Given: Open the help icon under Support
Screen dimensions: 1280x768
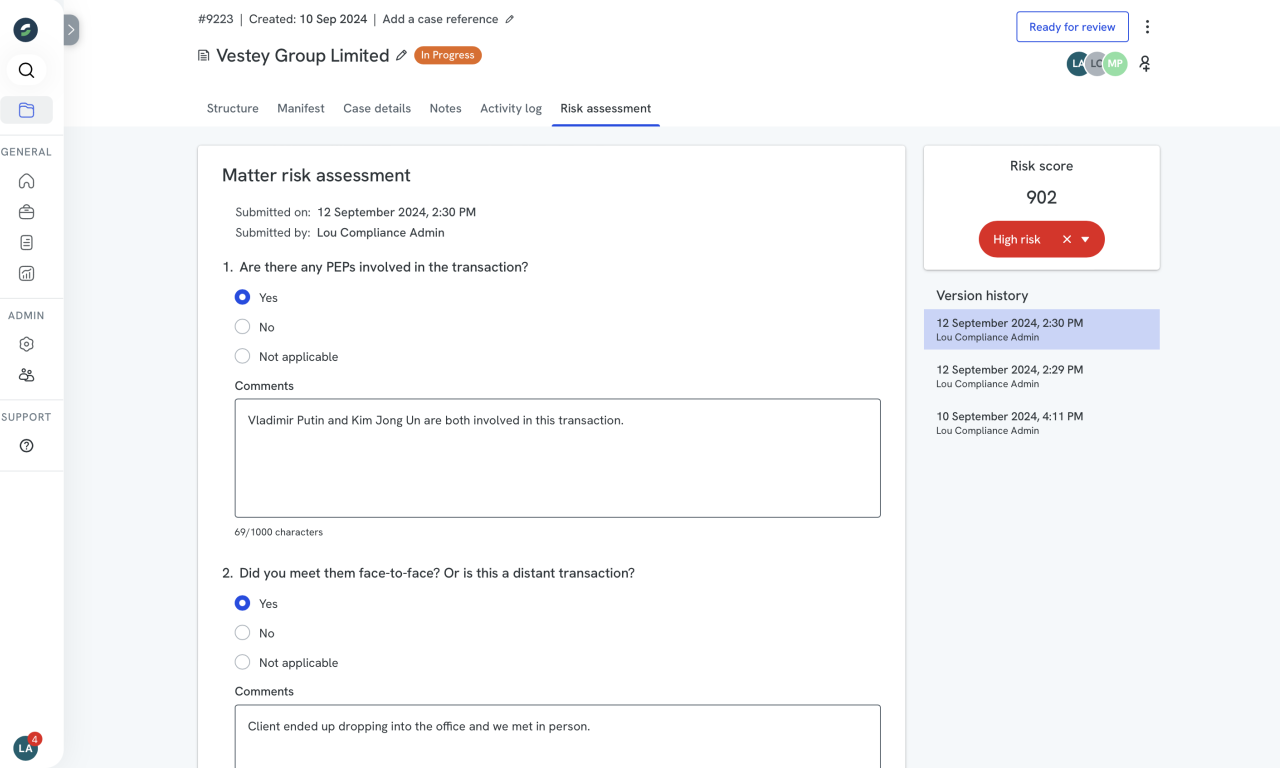Looking at the screenshot, I should [26, 447].
